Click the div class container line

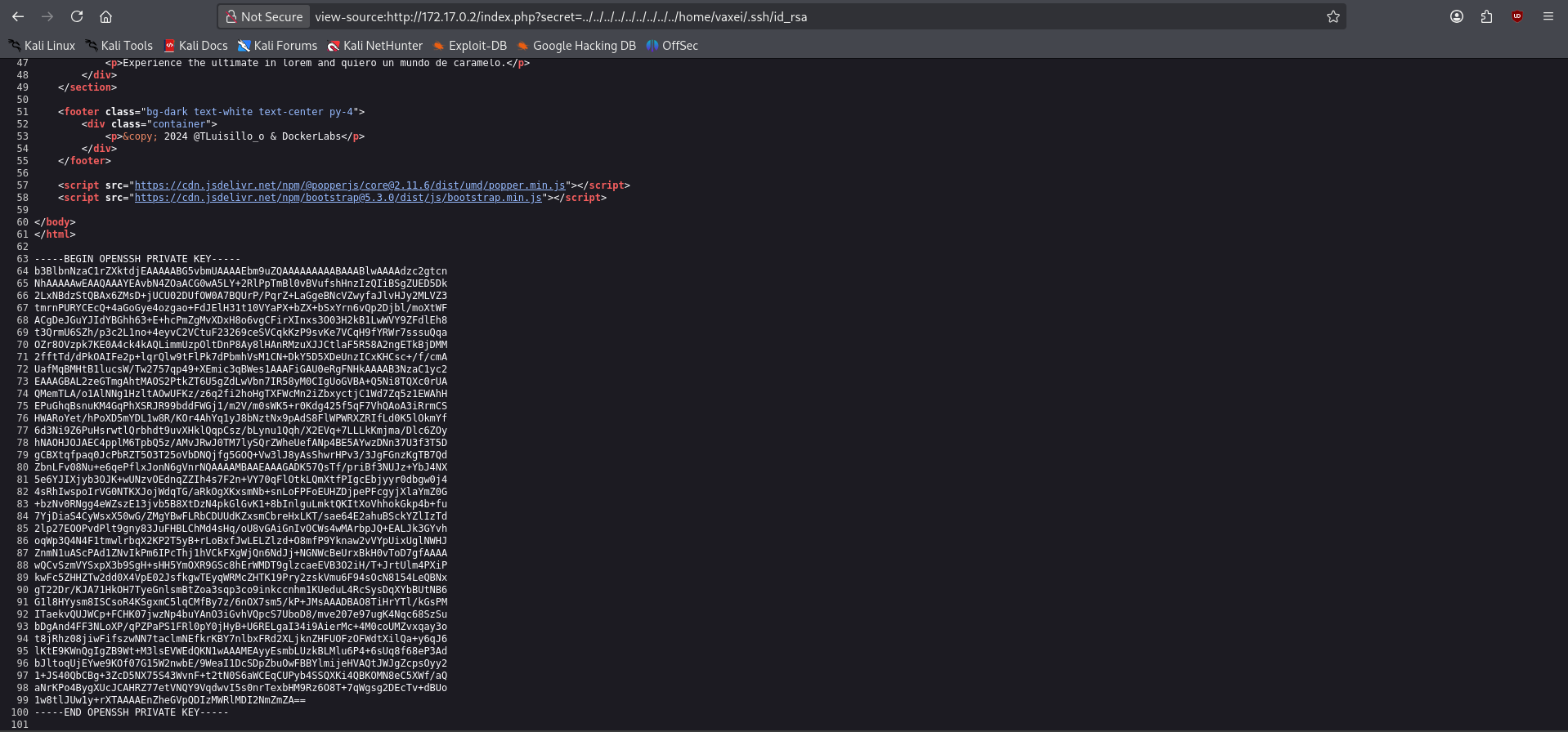[150, 124]
